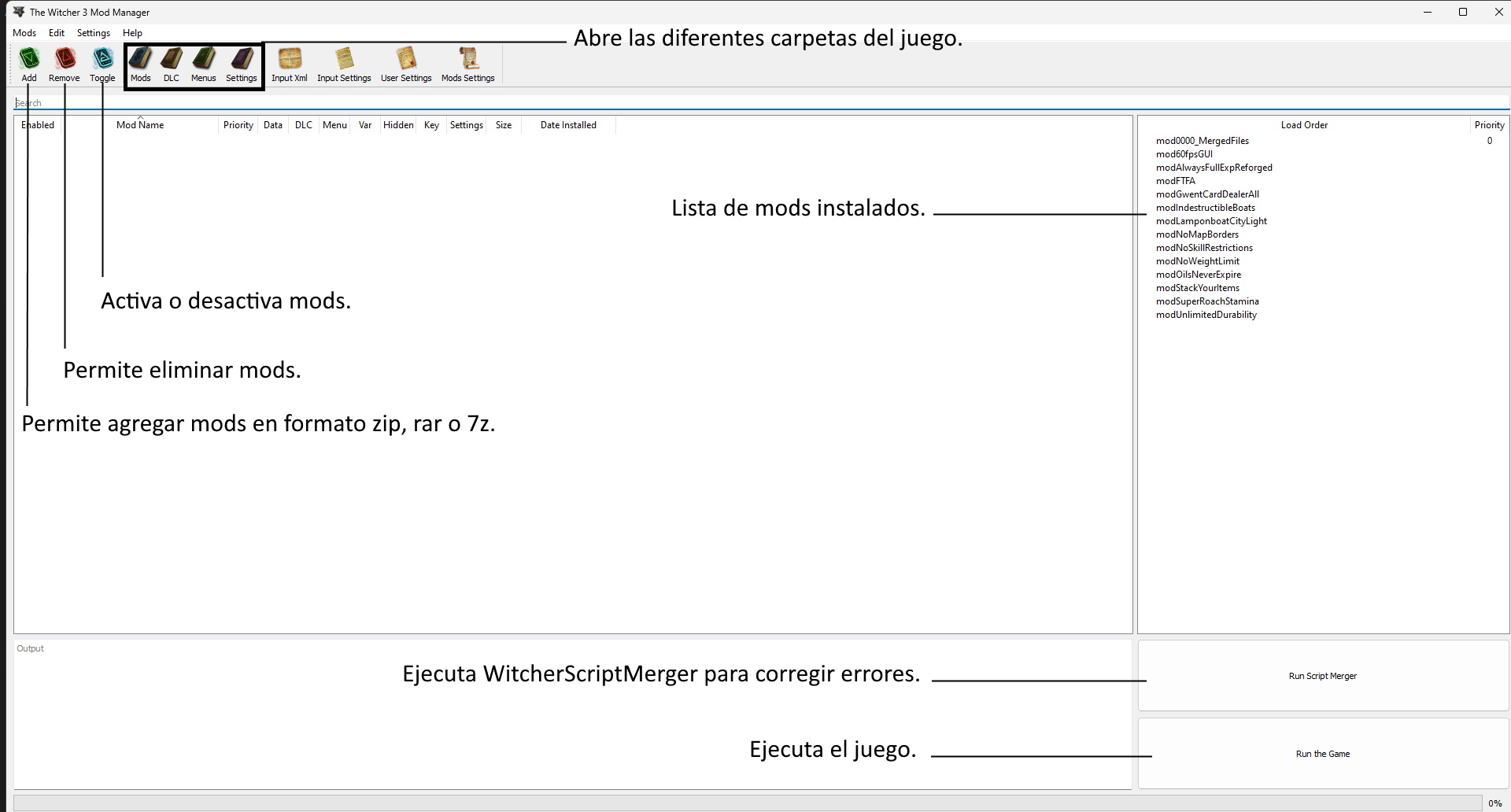
Task: Sort by the Key column header
Action: [x=431, y=125]
